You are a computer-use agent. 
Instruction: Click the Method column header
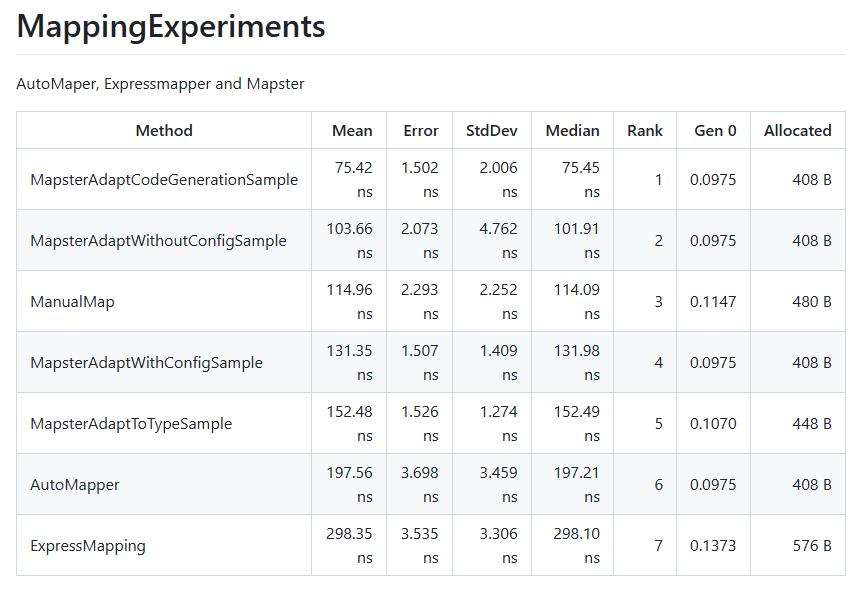coord(164,131)
